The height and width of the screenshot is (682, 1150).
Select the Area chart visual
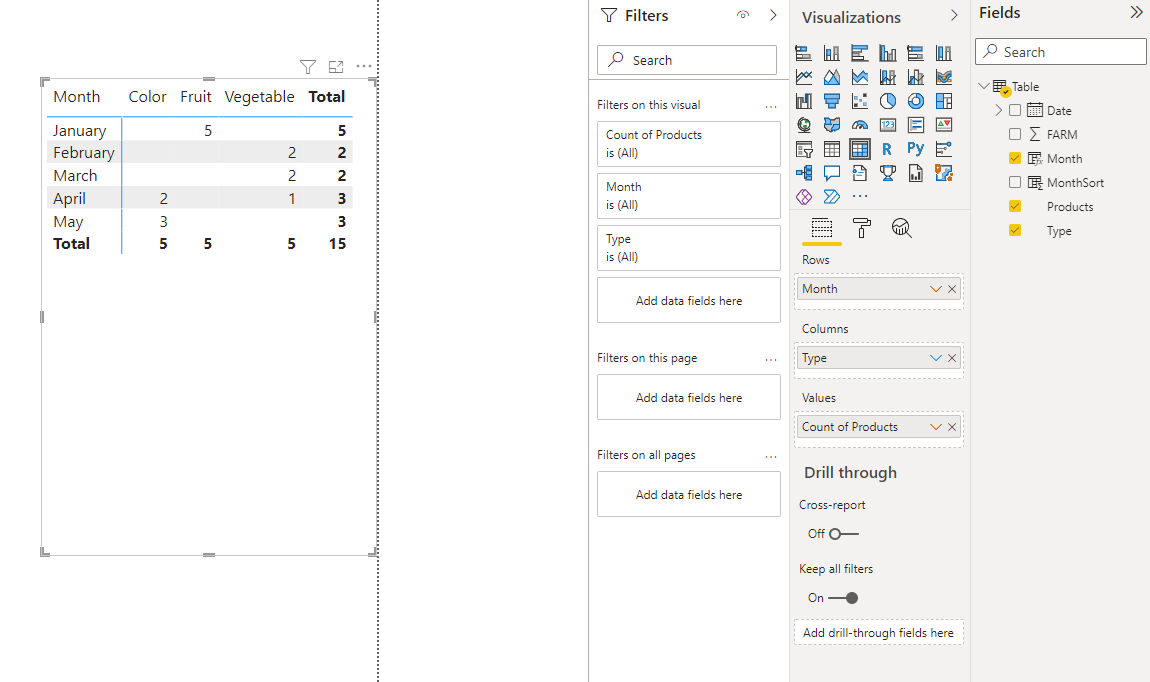coord(832,77)
